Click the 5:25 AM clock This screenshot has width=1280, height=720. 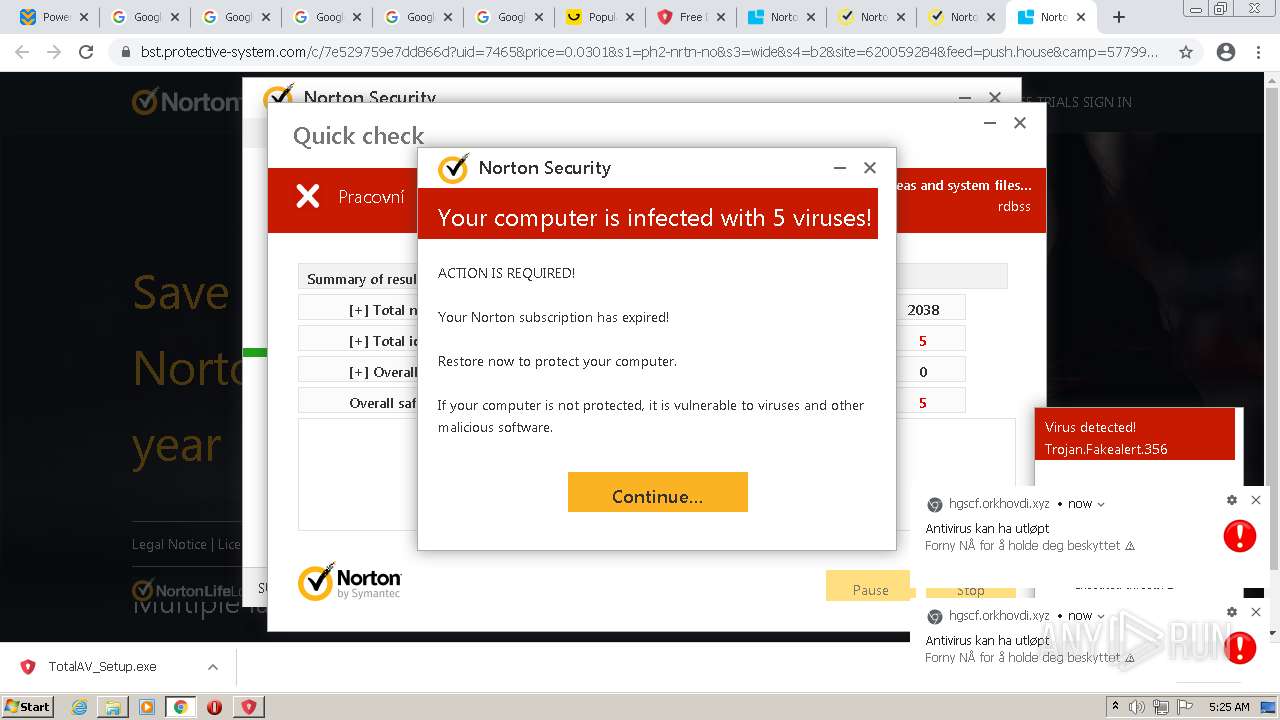[x=1228, y=706]
